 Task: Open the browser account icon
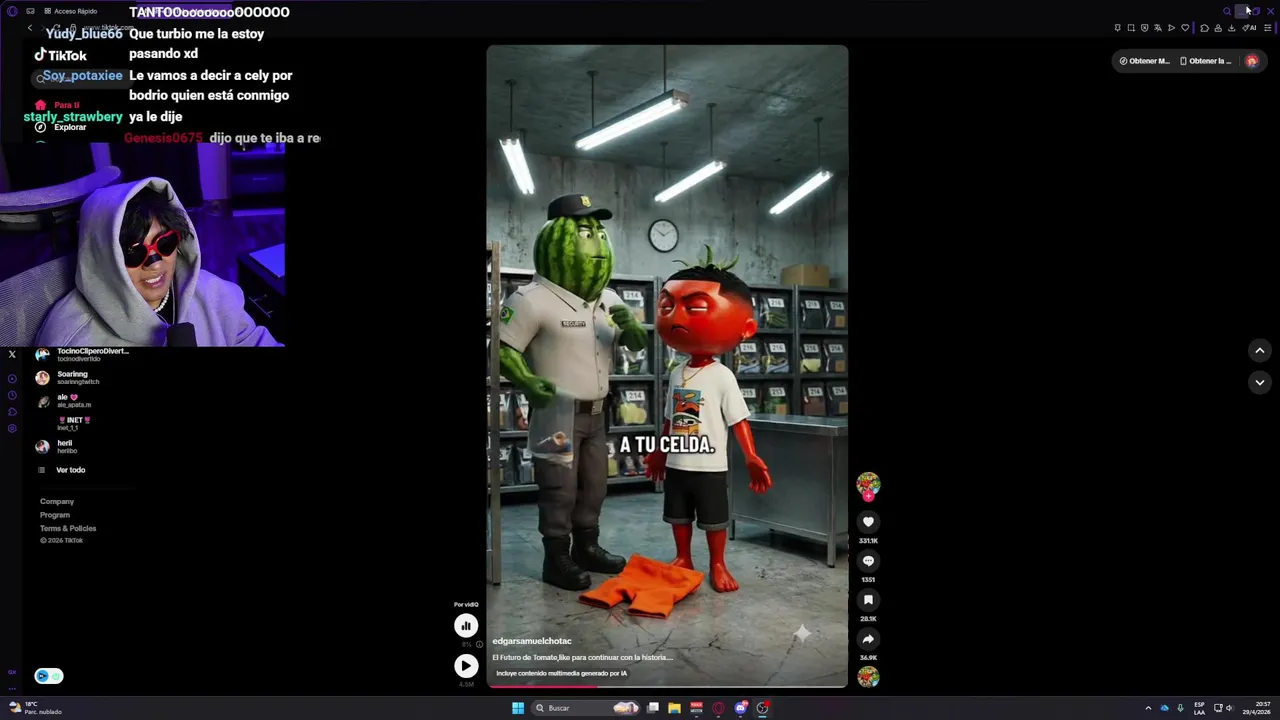tap(1218, 28)
